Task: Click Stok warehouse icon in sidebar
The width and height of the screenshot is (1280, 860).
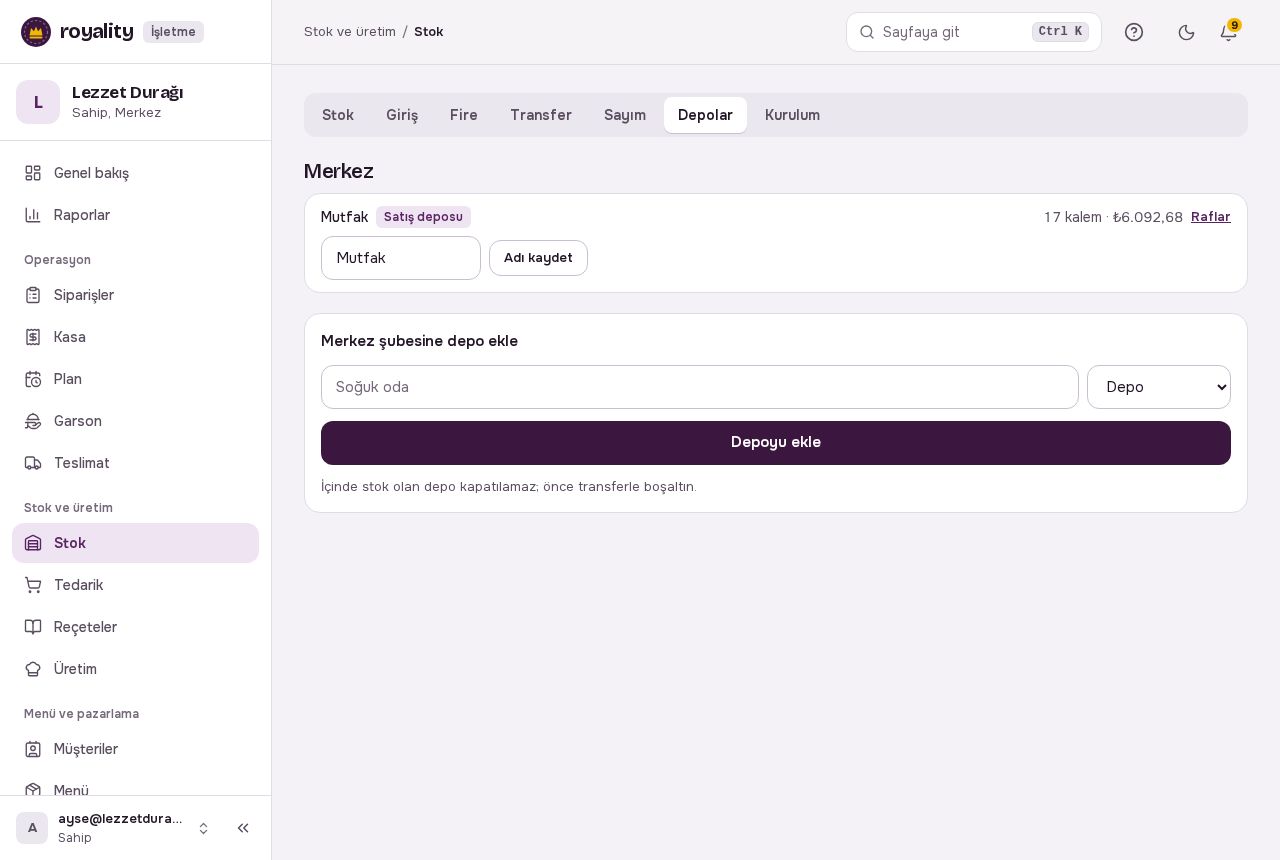Action: click(x=33, y=543)
